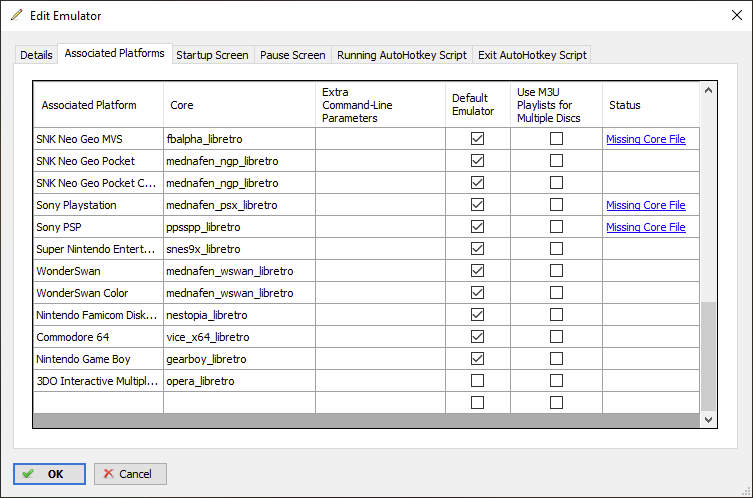753x498 pixels.
Task: Click the pencil icon in the title bar
Action: point(16,16)
